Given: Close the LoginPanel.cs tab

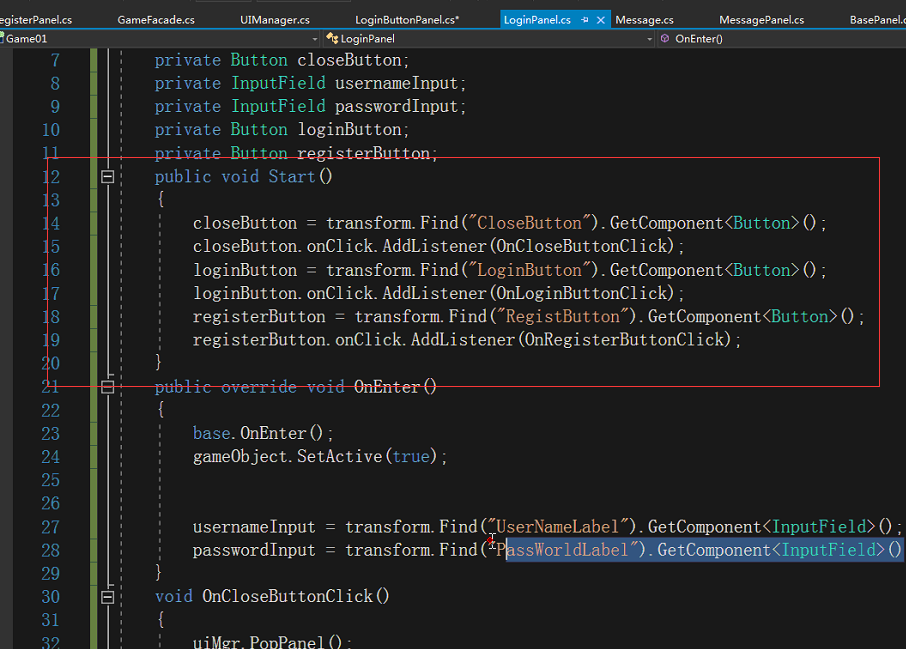Looking at the screenshot, I should coord(601,20).
